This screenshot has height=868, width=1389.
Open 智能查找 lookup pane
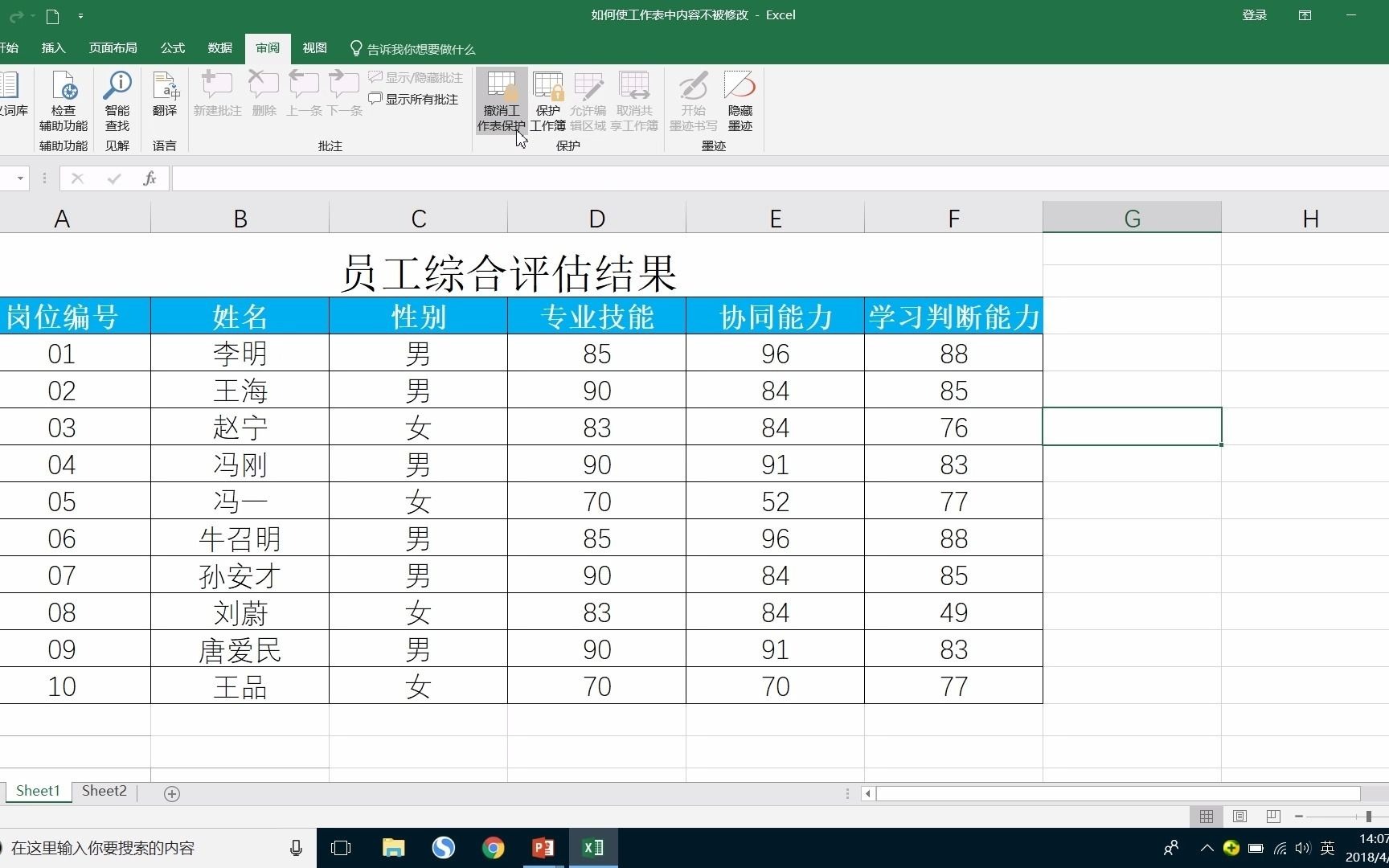coord(117,99)
